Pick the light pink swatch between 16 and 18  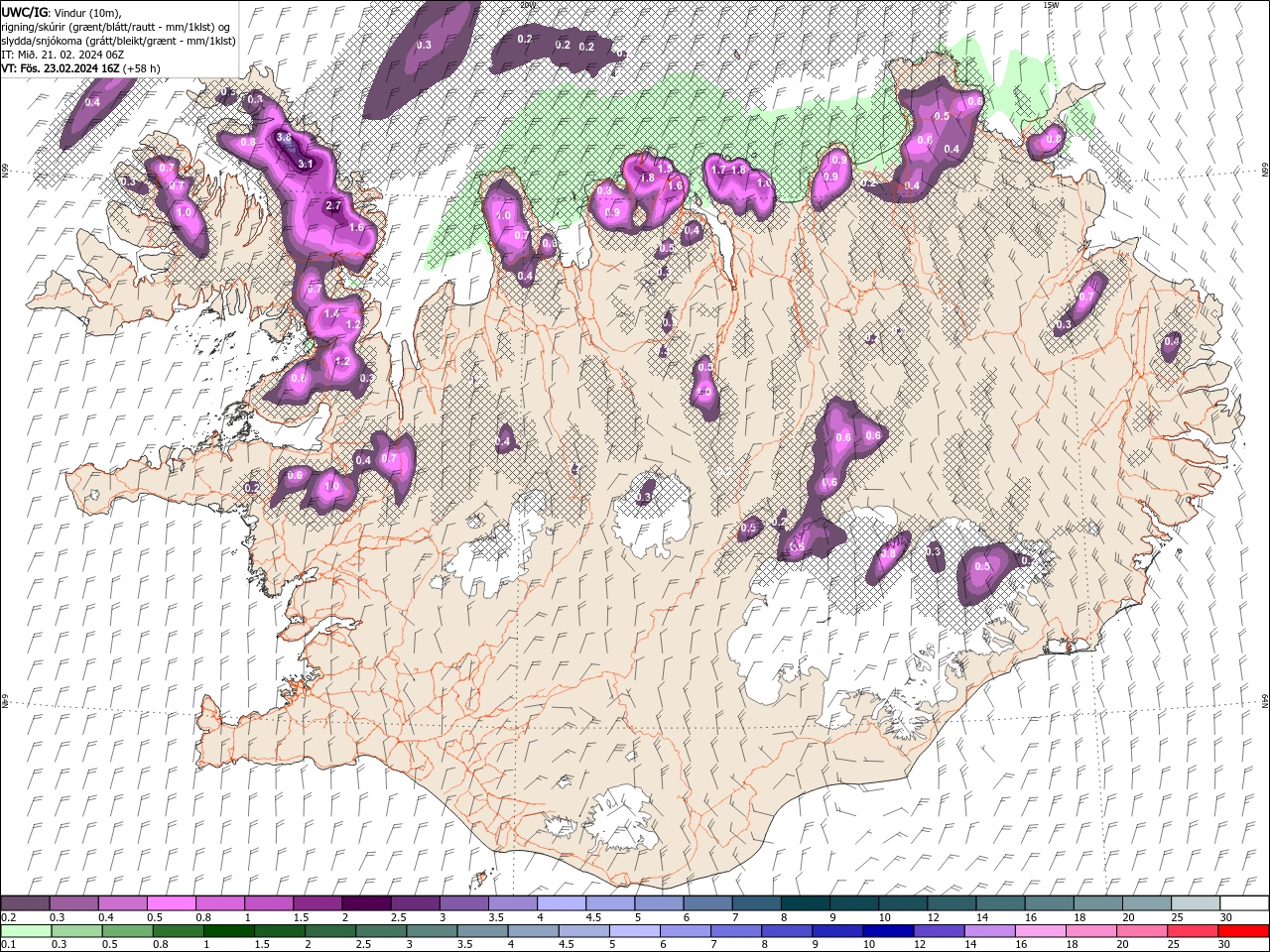tap(1042, 931)
